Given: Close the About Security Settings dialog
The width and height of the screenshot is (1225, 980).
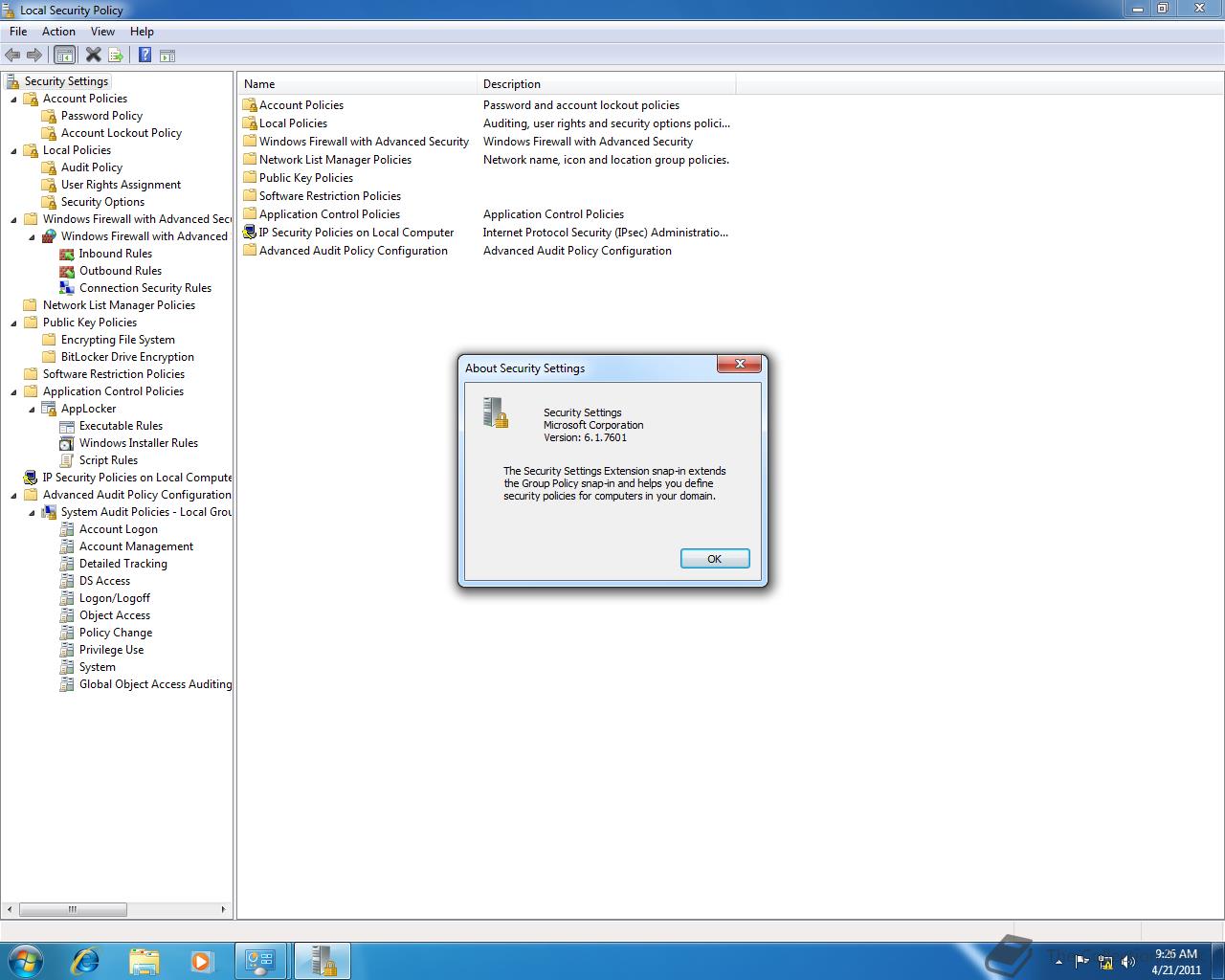Looking at the screenshot, I should click(740, 364).
